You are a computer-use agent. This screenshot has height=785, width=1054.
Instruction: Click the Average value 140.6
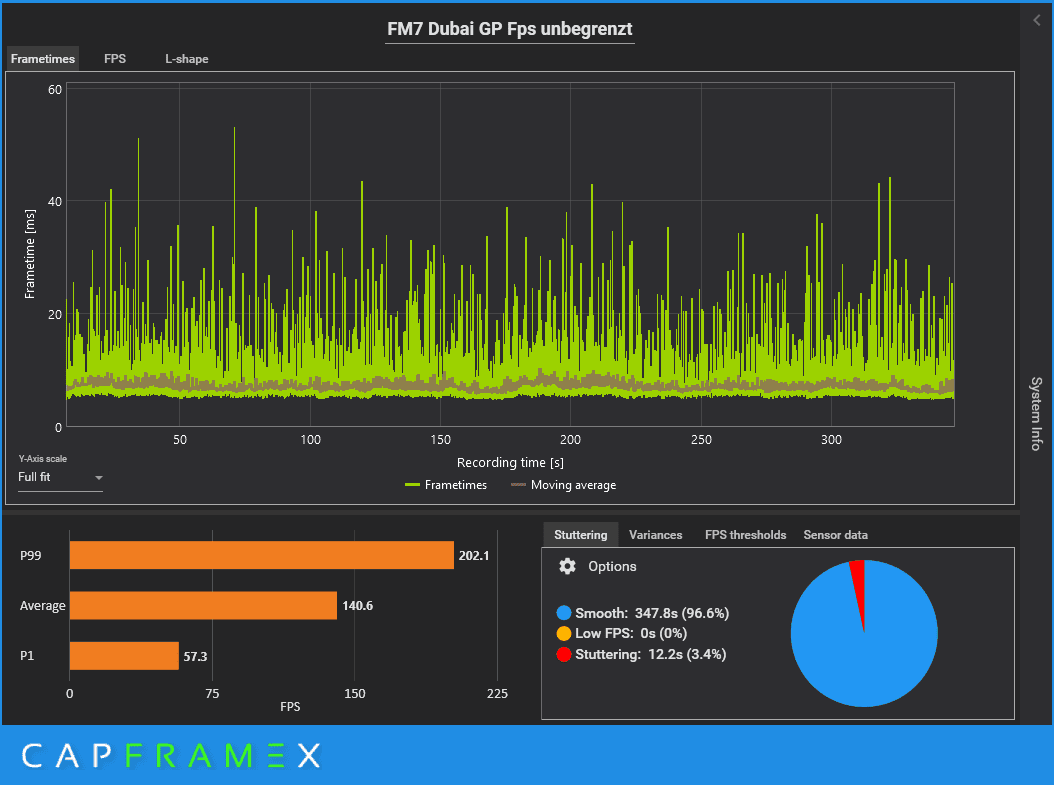(358, 606)
